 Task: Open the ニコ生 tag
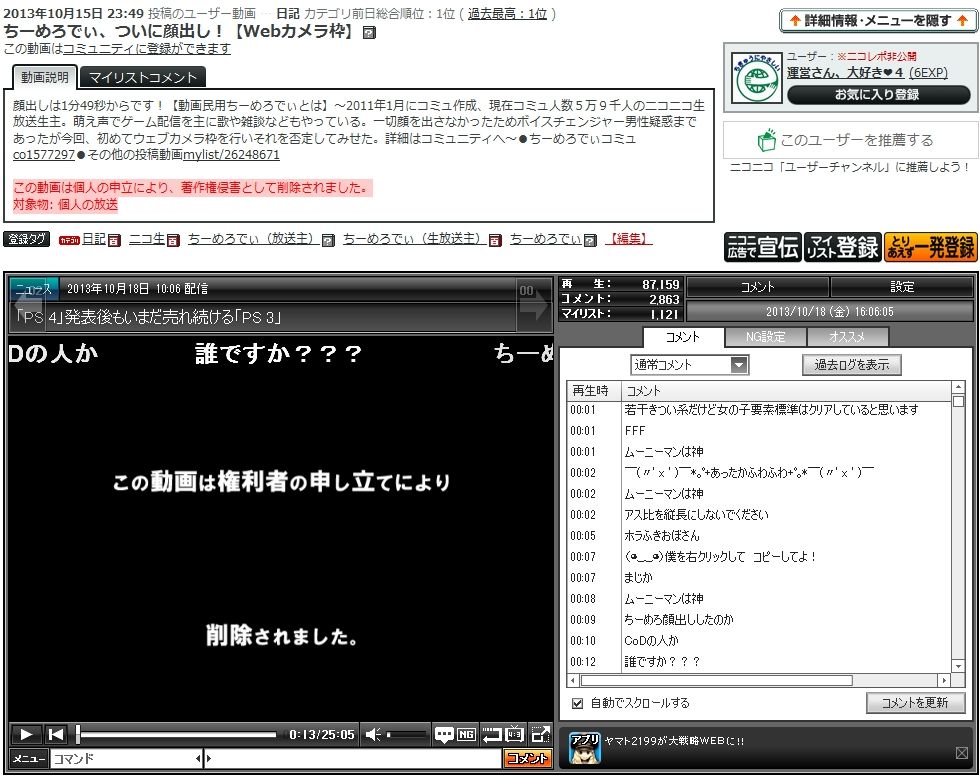147,239
